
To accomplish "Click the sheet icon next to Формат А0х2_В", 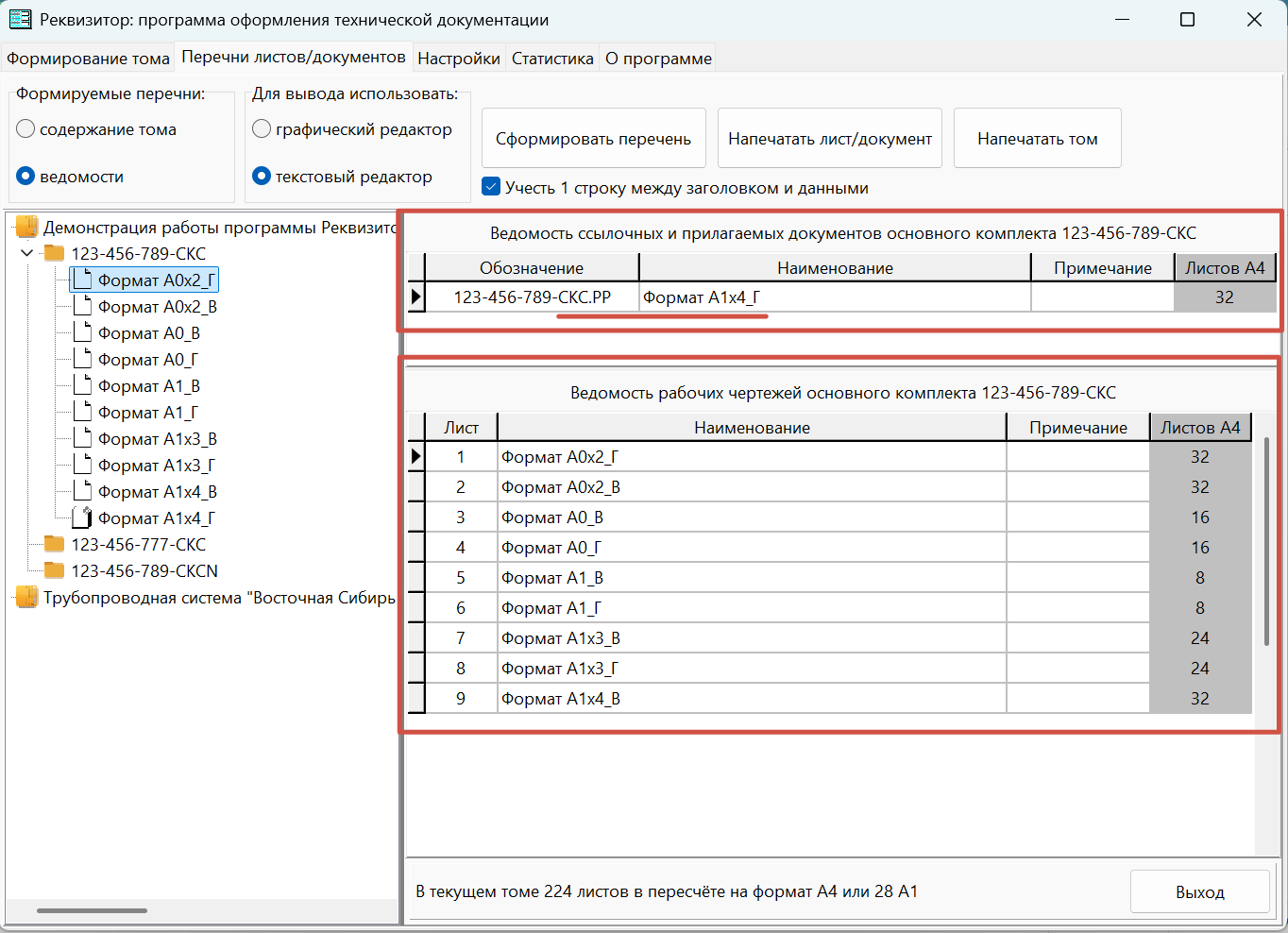I will tap(83, 306).
